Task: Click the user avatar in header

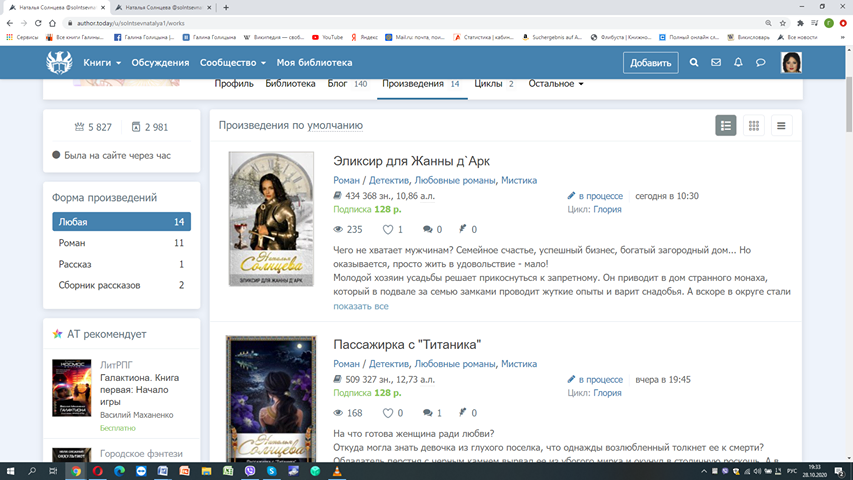Action: 792,63
